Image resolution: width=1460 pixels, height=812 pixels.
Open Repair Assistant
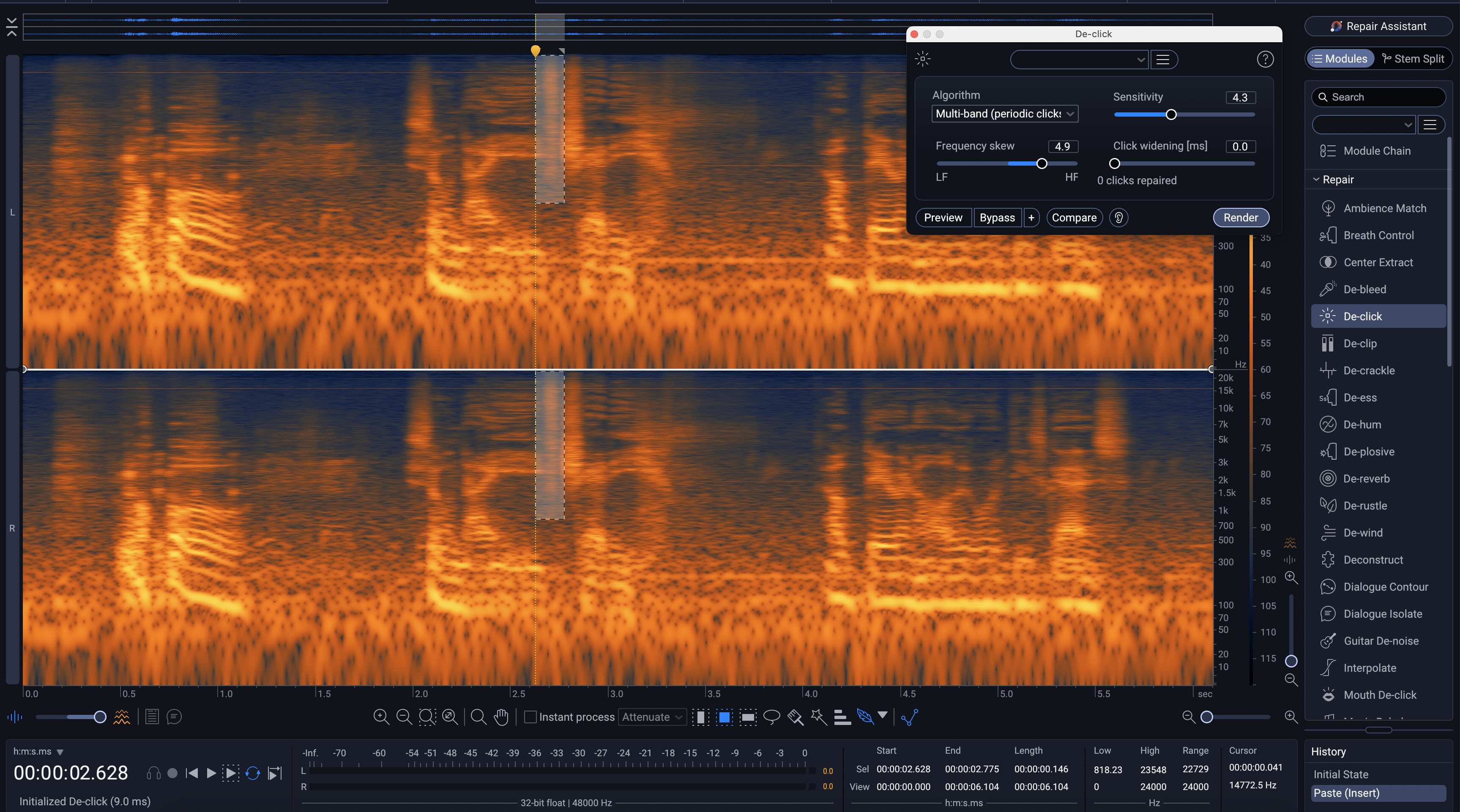1378,26
